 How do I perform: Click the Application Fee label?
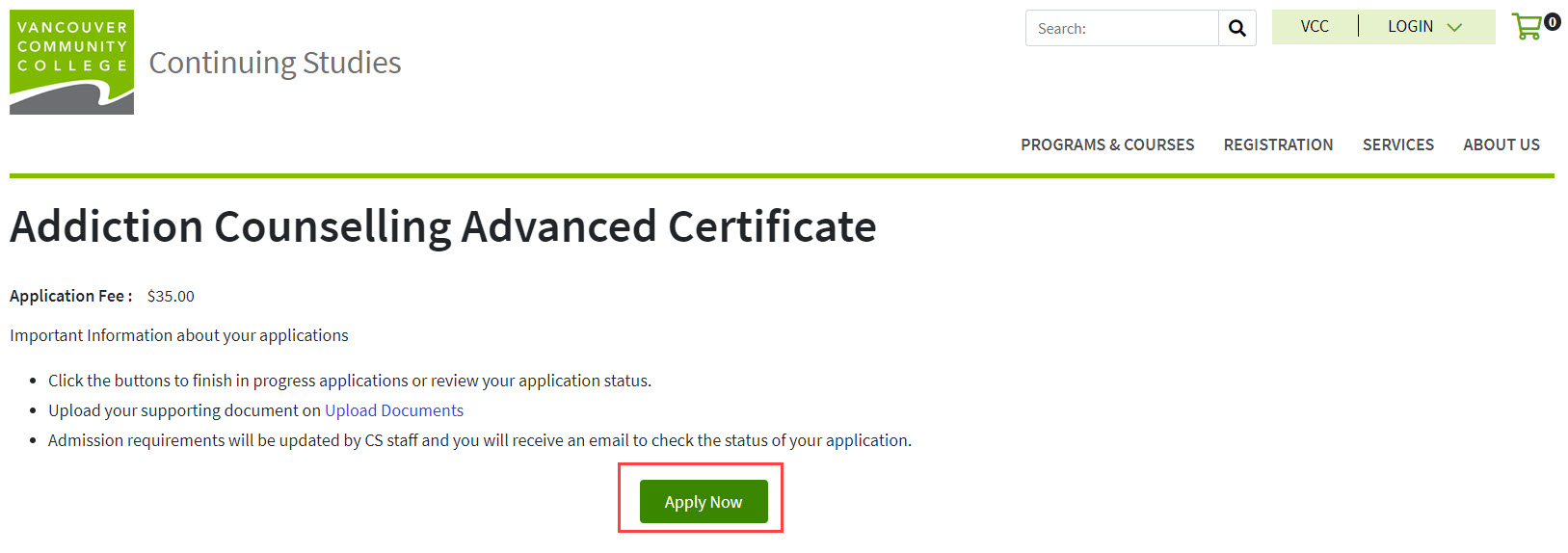click(x=71, y=297)
